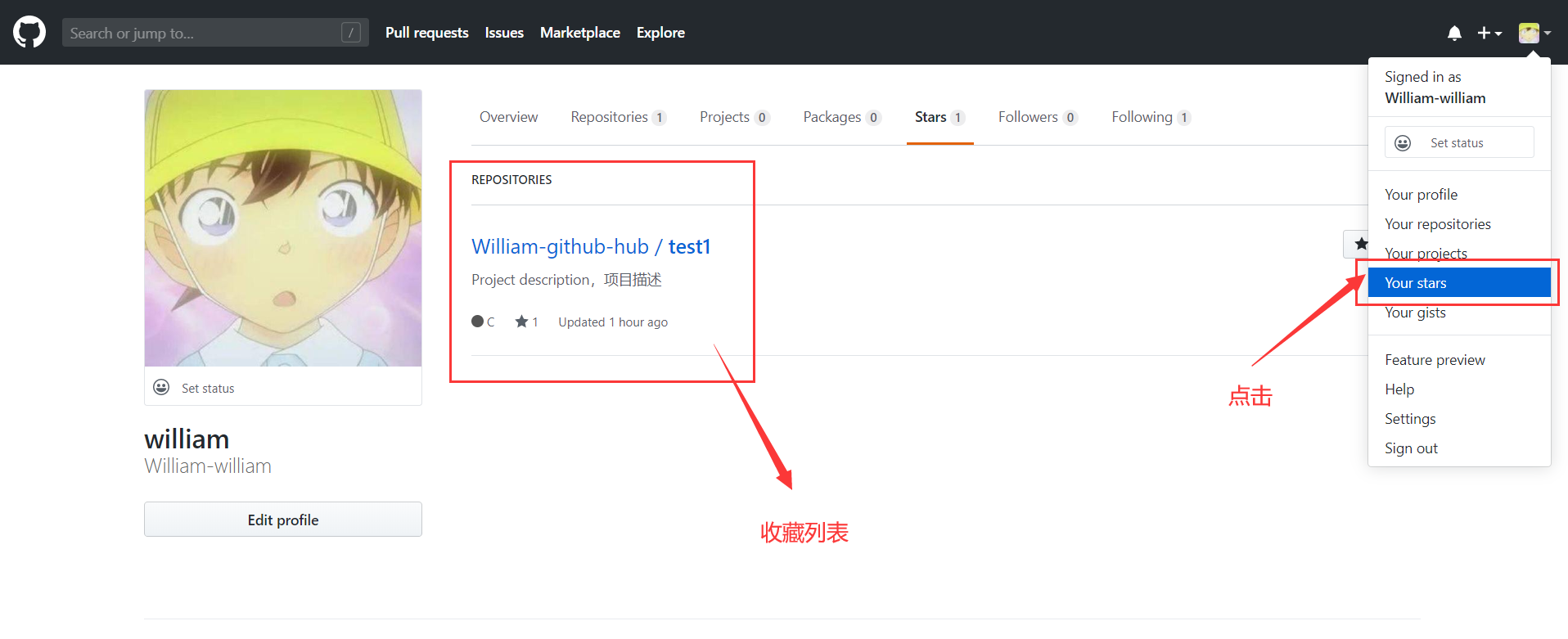Switch to the Repositories tab

tap(619, 117)
